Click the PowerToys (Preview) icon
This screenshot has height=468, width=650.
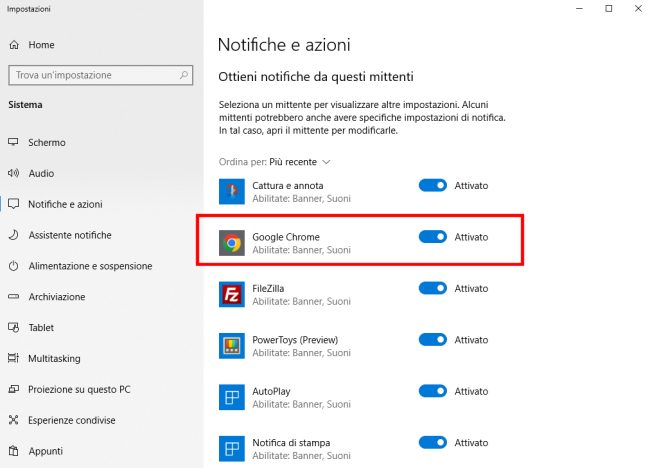232,346
